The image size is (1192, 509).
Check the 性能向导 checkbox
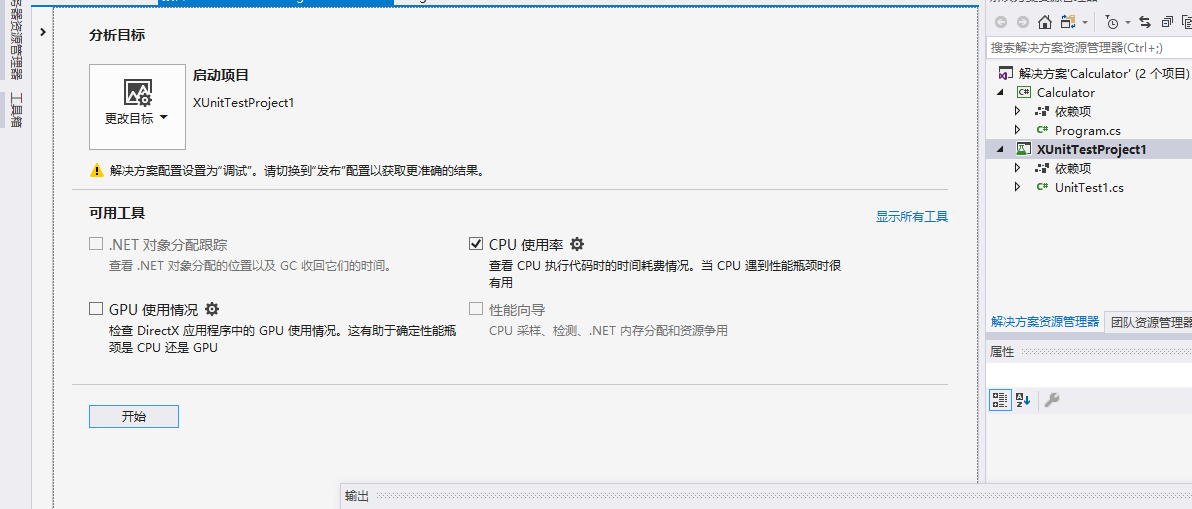(476, 309)
